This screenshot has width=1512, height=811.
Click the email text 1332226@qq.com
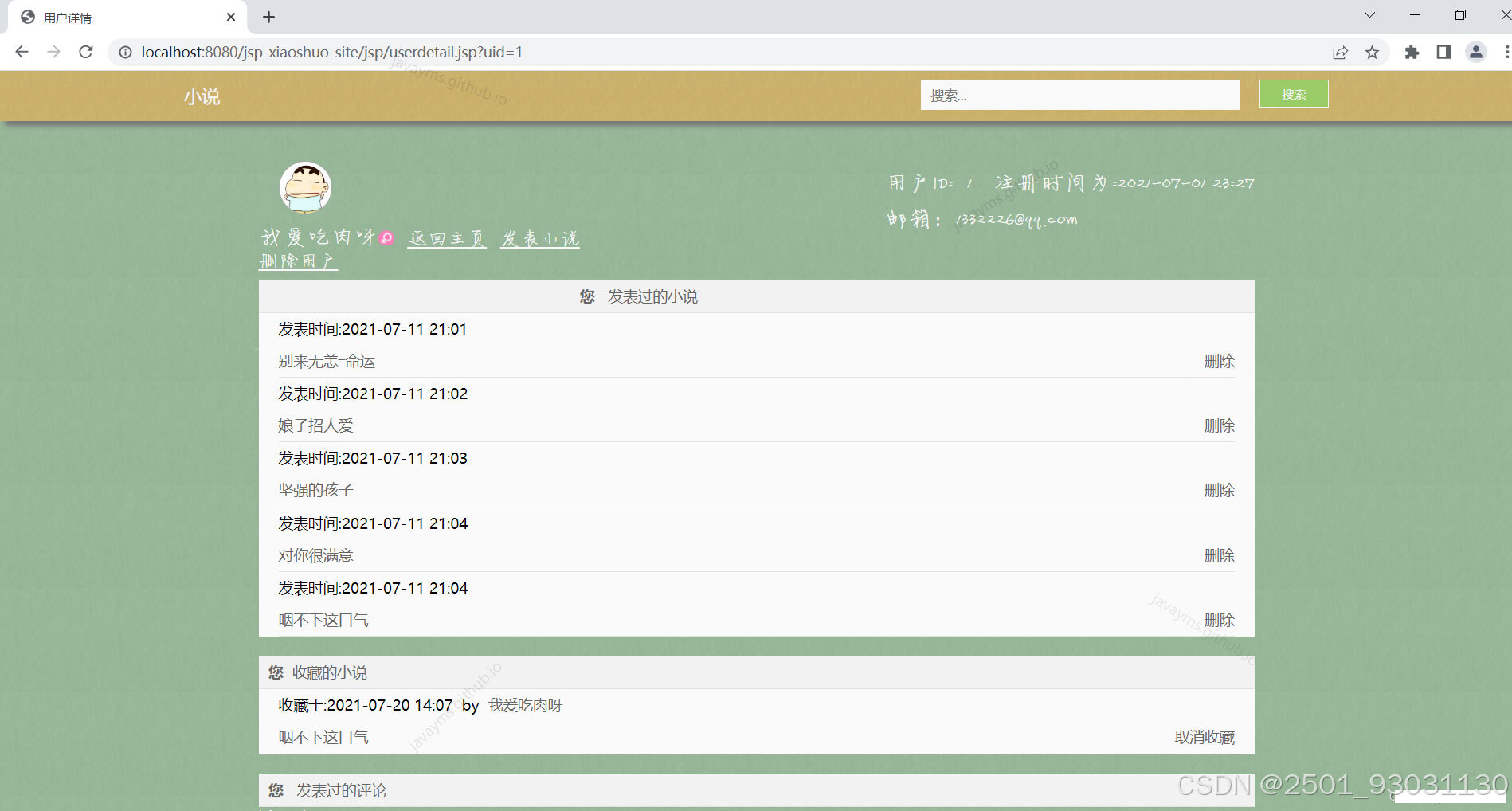point(1016,220)
